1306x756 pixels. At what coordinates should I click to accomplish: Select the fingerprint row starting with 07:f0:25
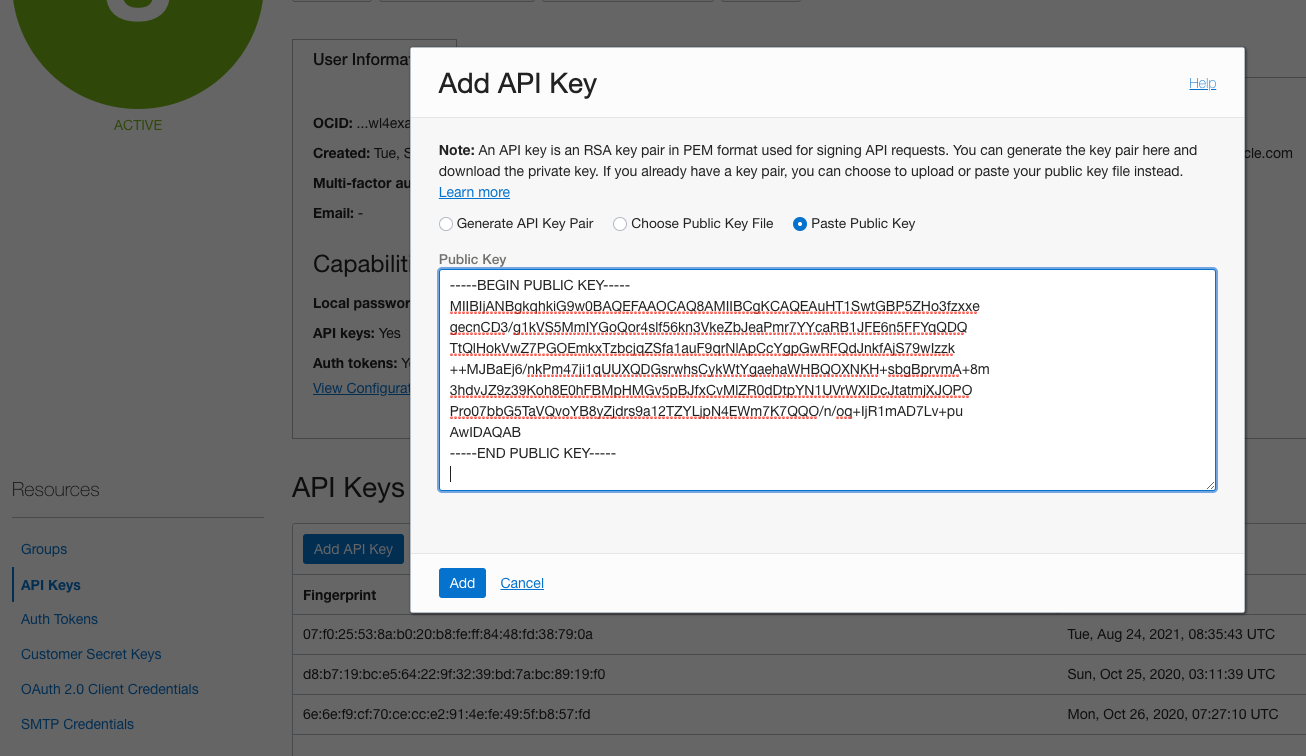(x=447, y=634)
